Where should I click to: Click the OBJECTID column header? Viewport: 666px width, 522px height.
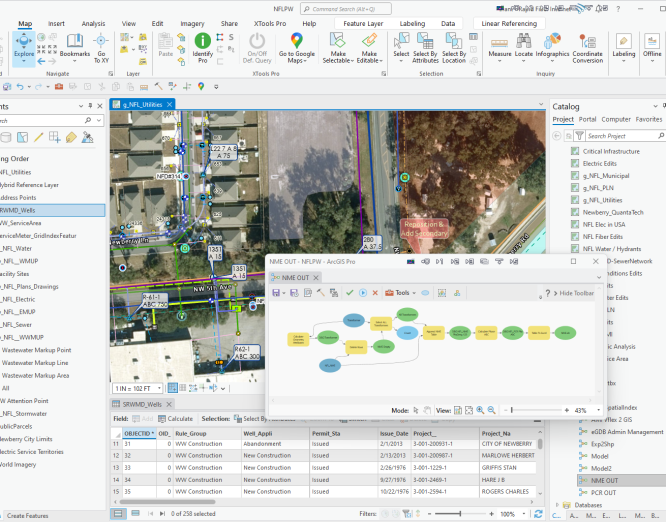point(138,433)
